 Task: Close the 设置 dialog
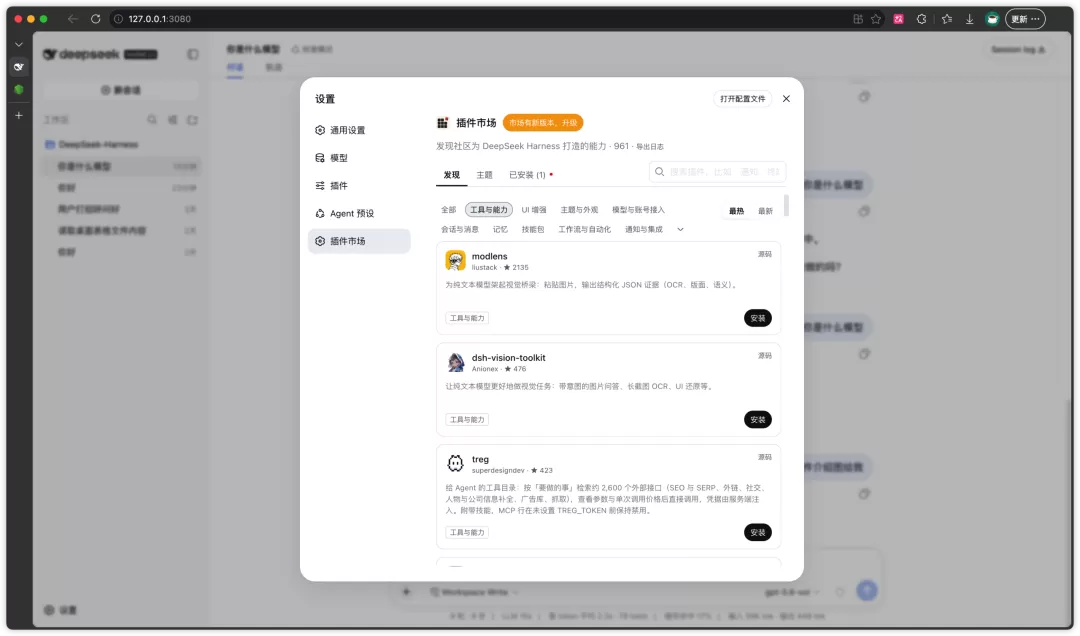786,99
